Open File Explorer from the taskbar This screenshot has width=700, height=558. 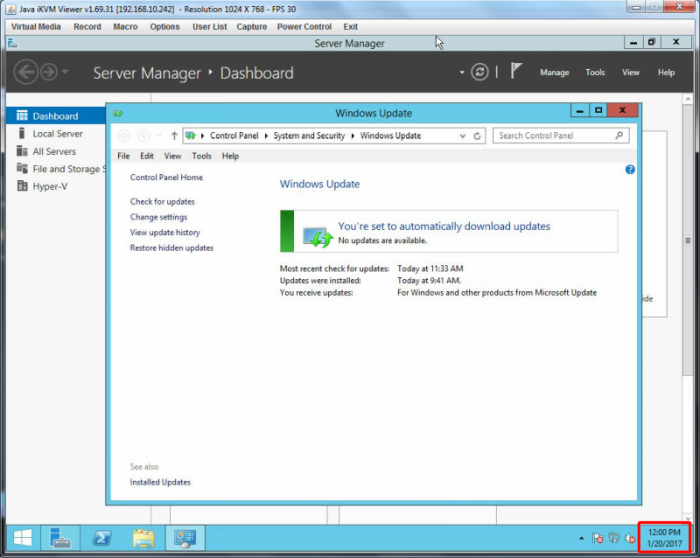click(143, 538)
